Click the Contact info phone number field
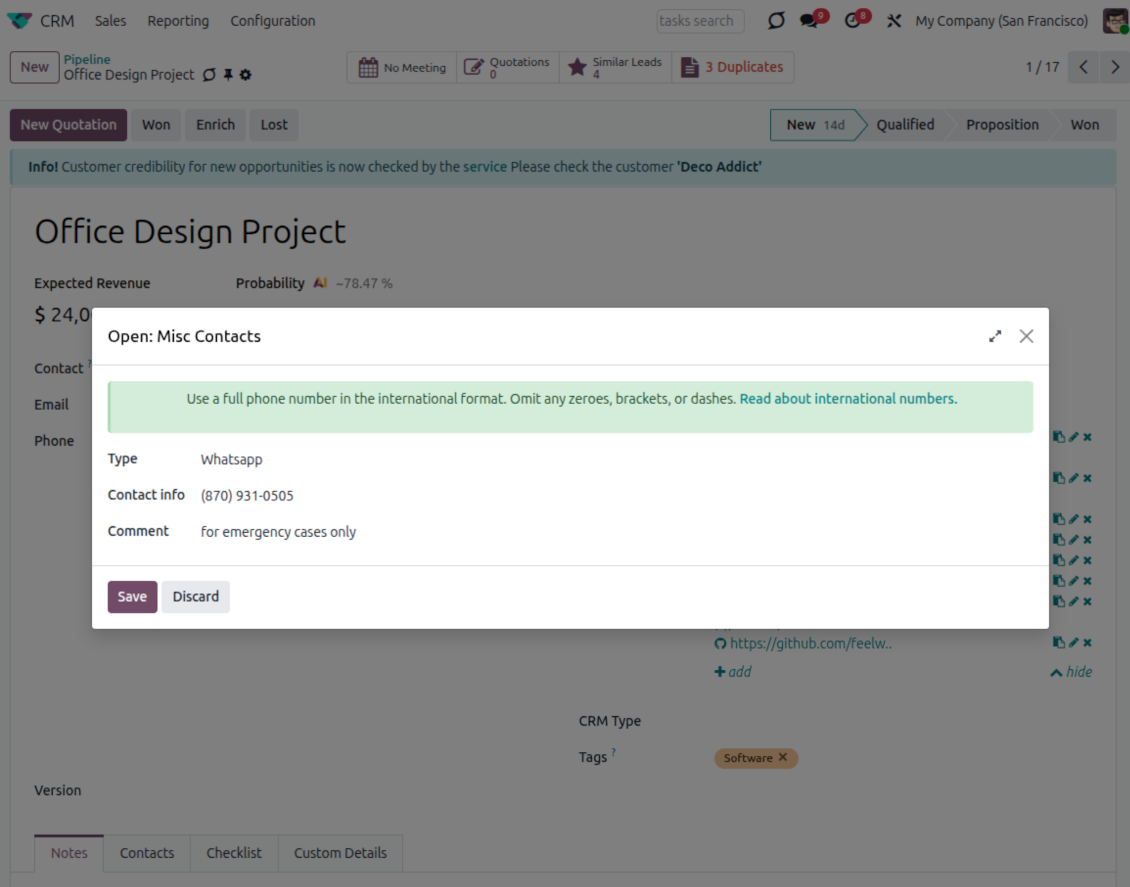Image resolution: width=1130 pixels, height=887 pixels. [247, 496]
